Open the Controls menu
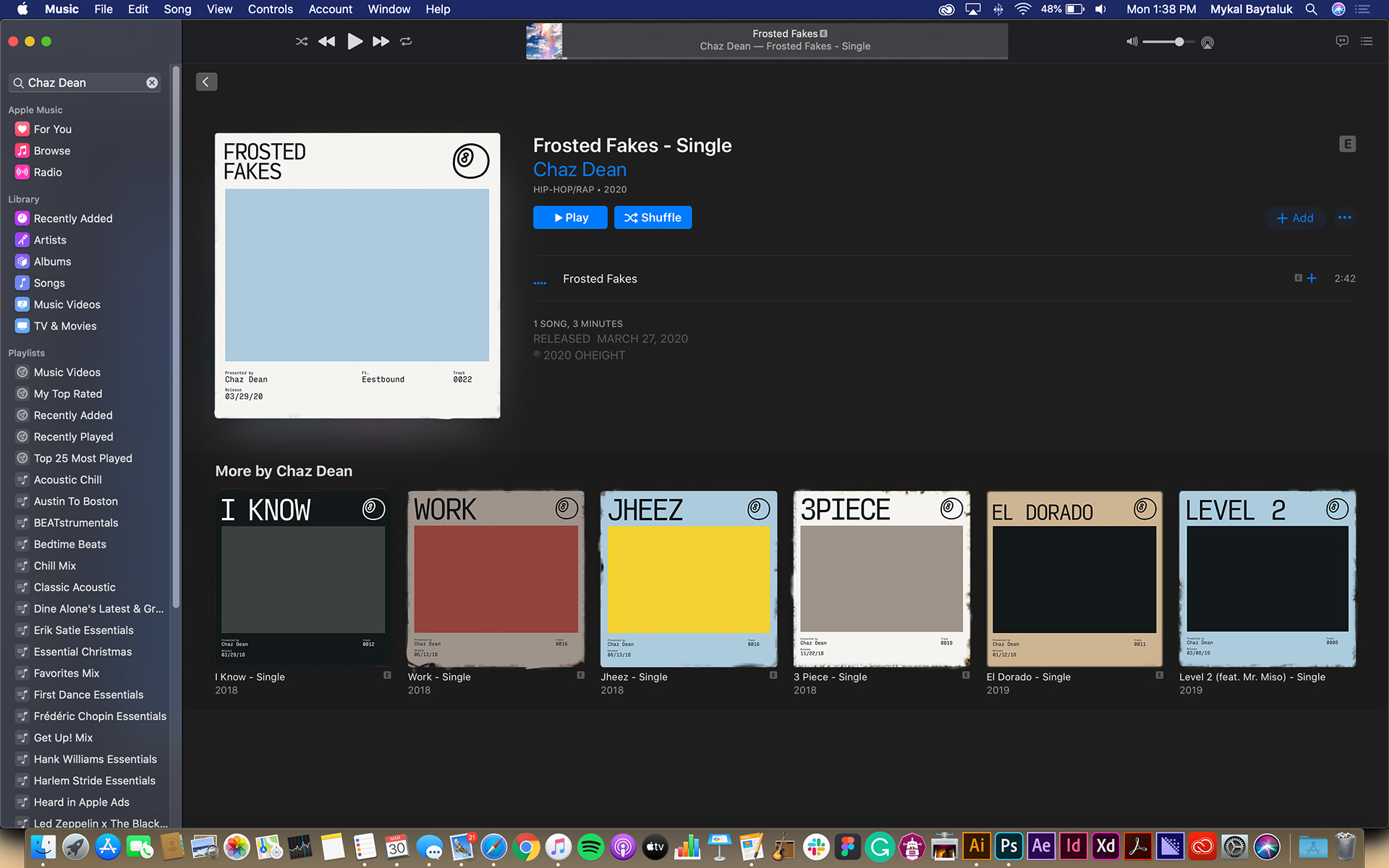This screenshot has width=1389, height=868. point(271,9)
